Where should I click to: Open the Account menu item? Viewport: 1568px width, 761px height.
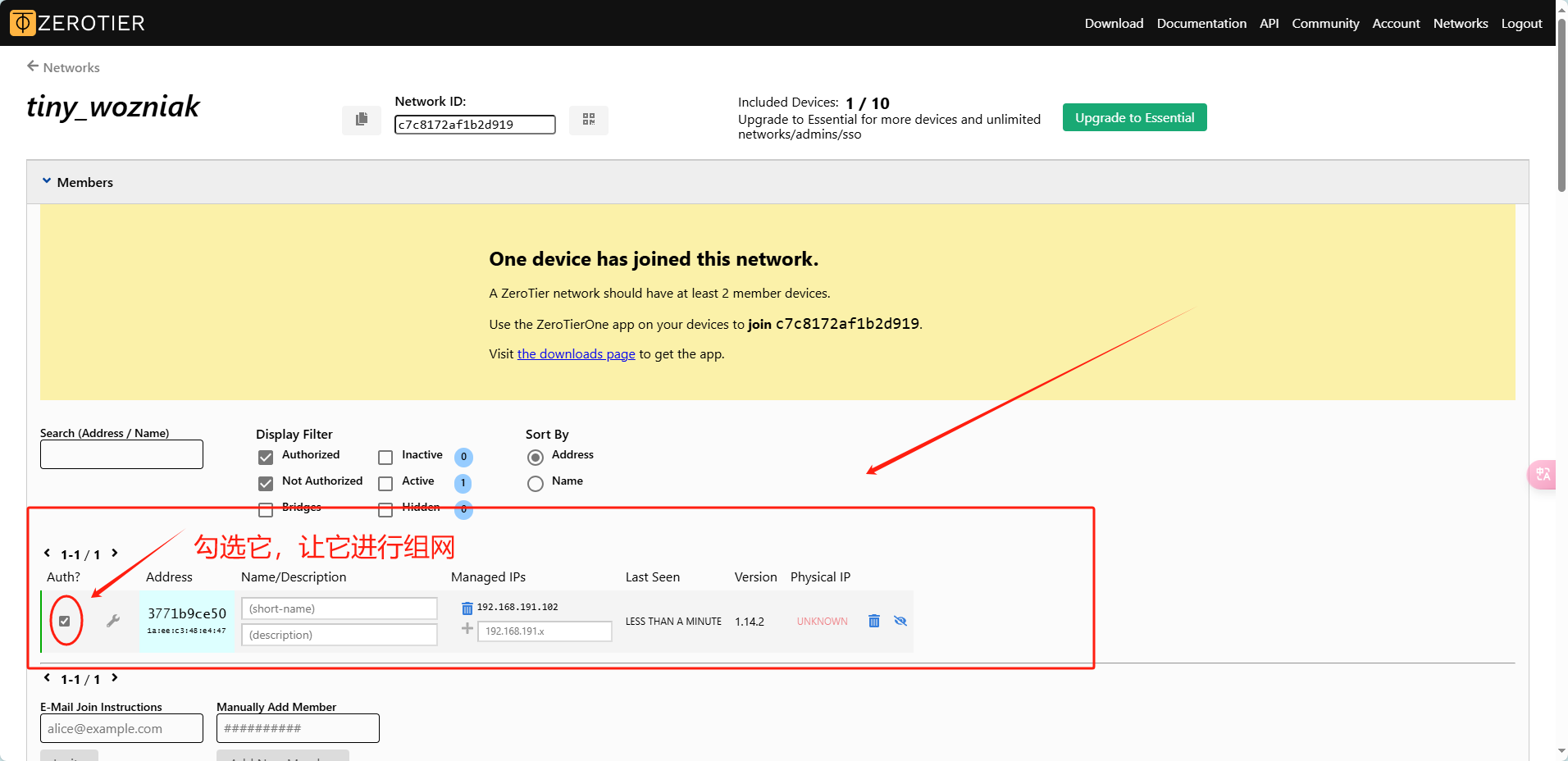pyautogui.click(x=1396, y=23)
